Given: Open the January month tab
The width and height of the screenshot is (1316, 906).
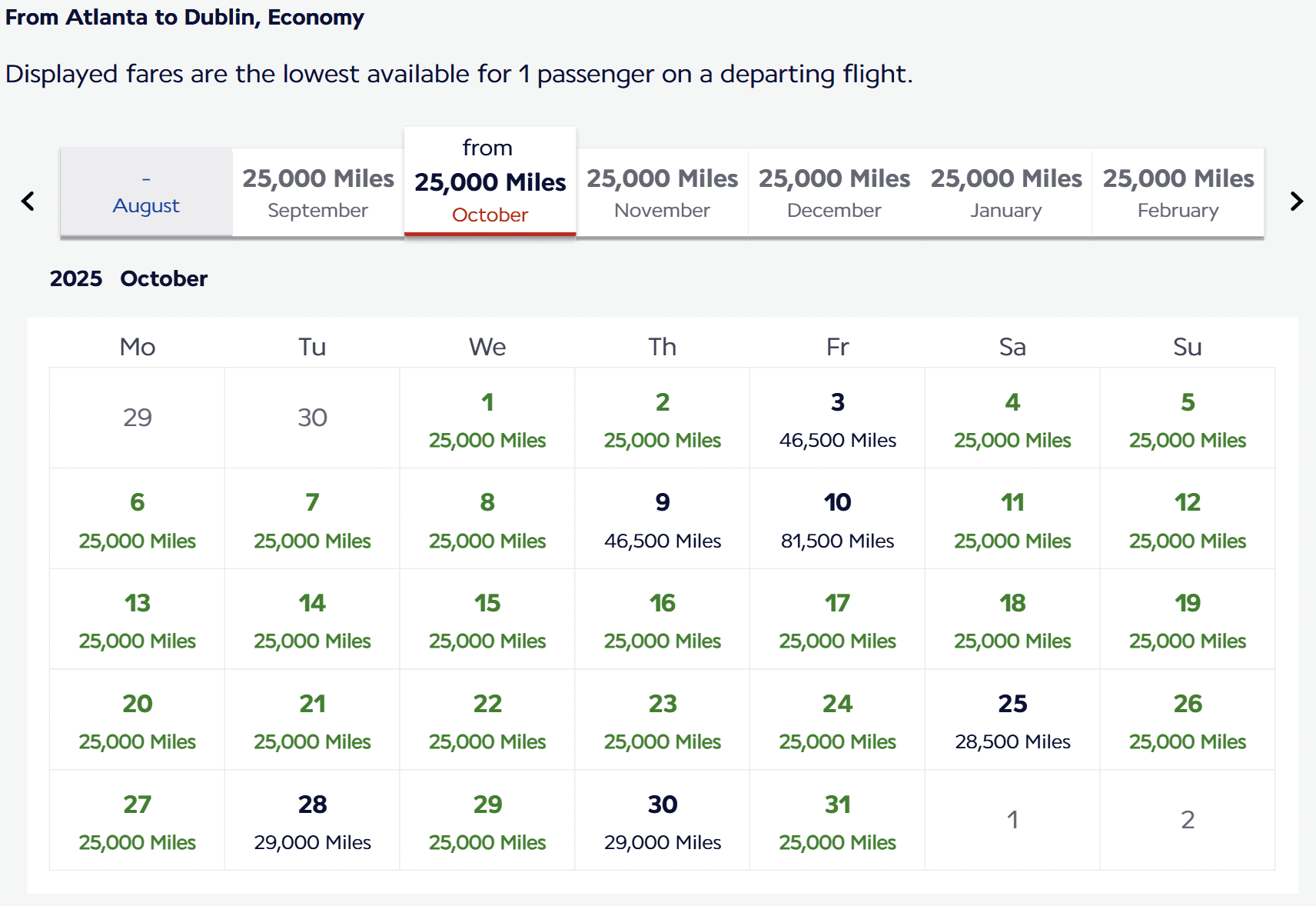Looking at the screenshot, I should [1005, 192].
